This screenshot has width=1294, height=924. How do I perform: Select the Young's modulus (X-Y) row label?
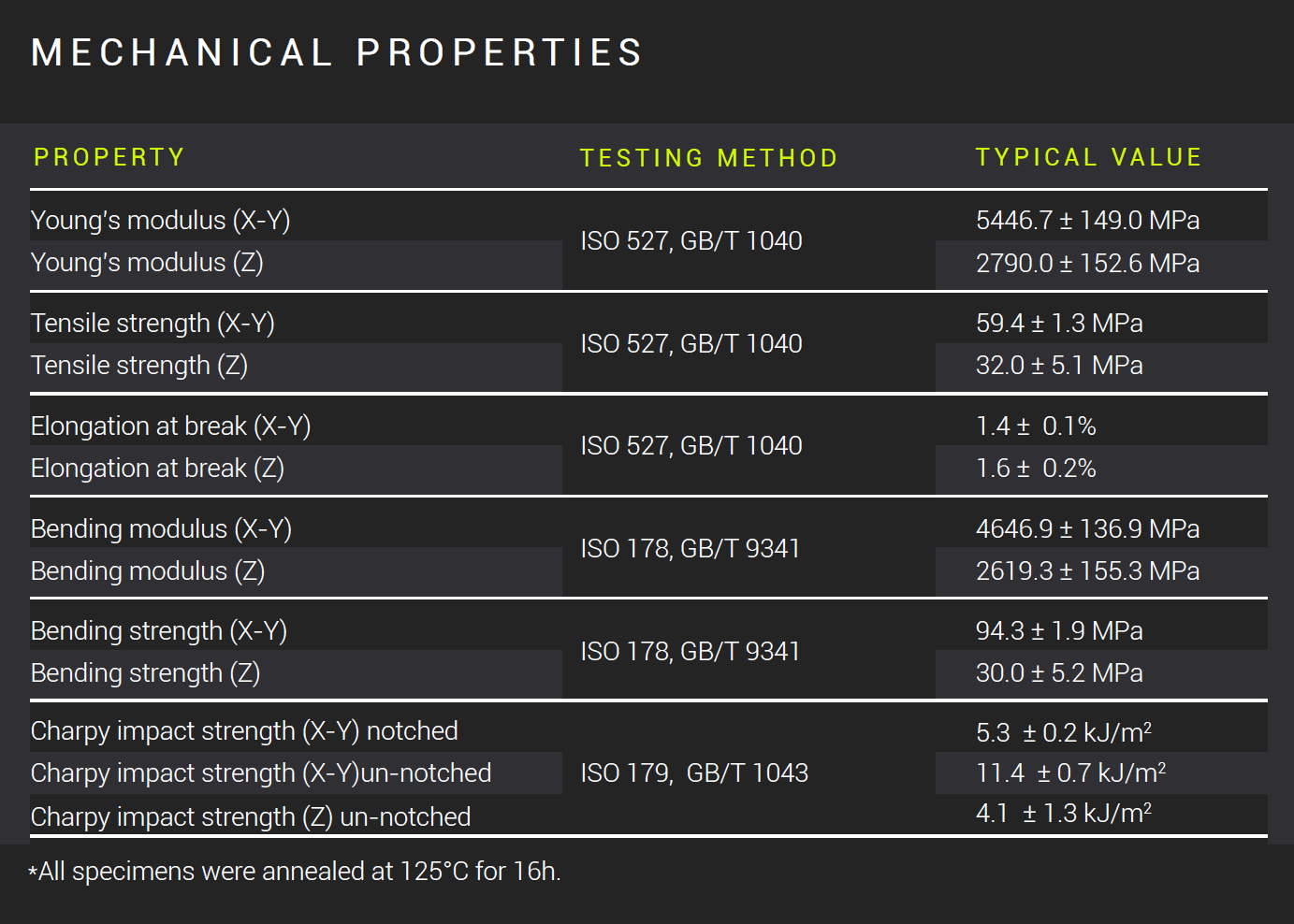click(x=160, y=220)
